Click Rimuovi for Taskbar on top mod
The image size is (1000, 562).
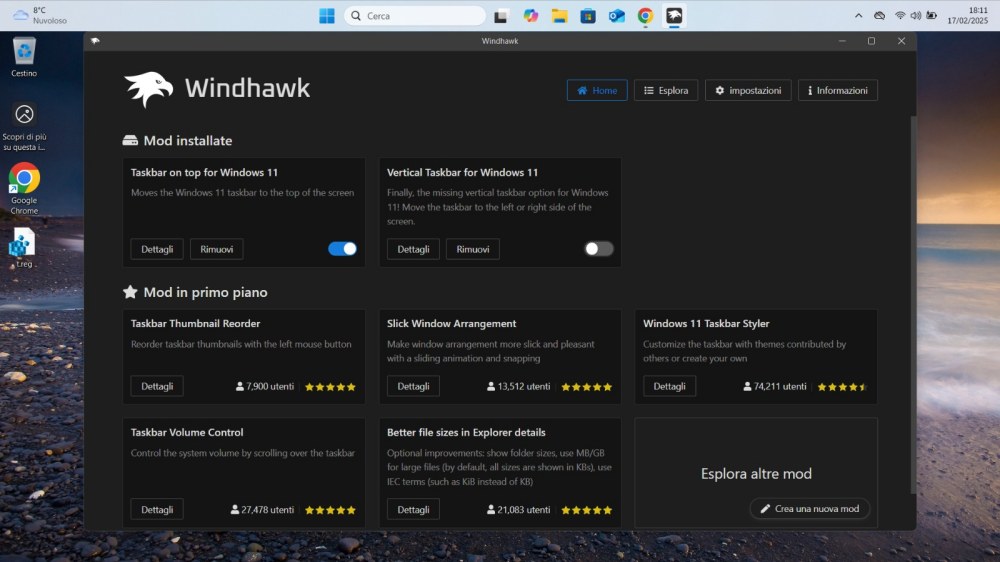coord(217,249)
